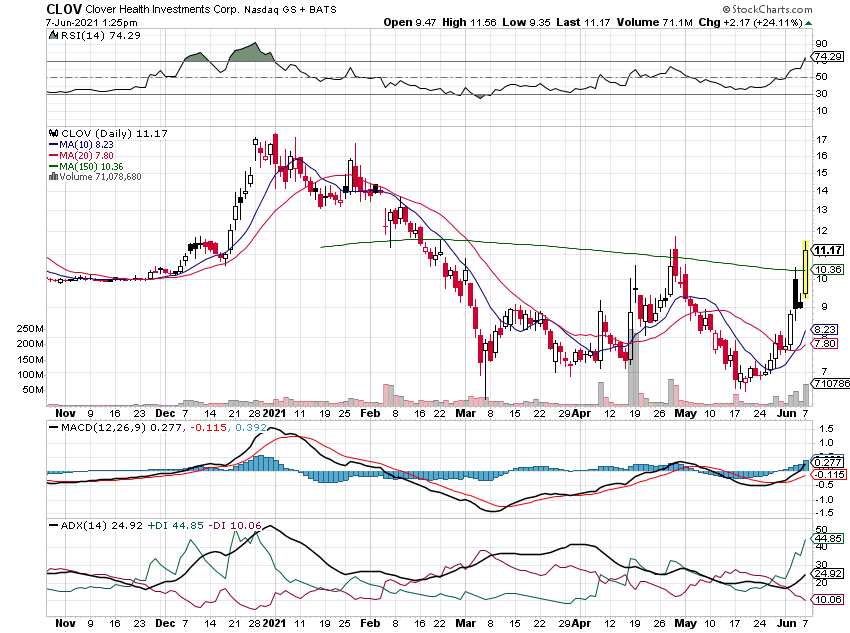Click the -0.115 signal tag on the MACD right axis
Viewport: 850px width, 633px height.
[829, 475]
